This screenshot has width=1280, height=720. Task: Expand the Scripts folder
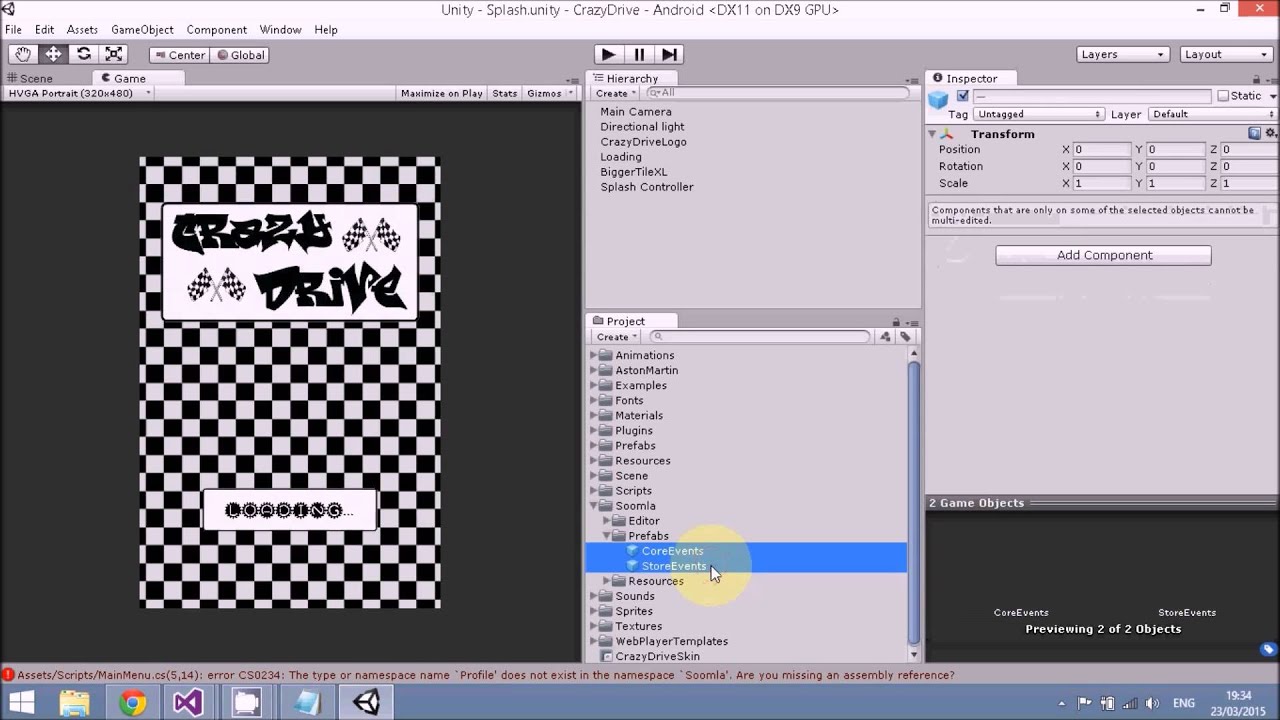point(593,491)
